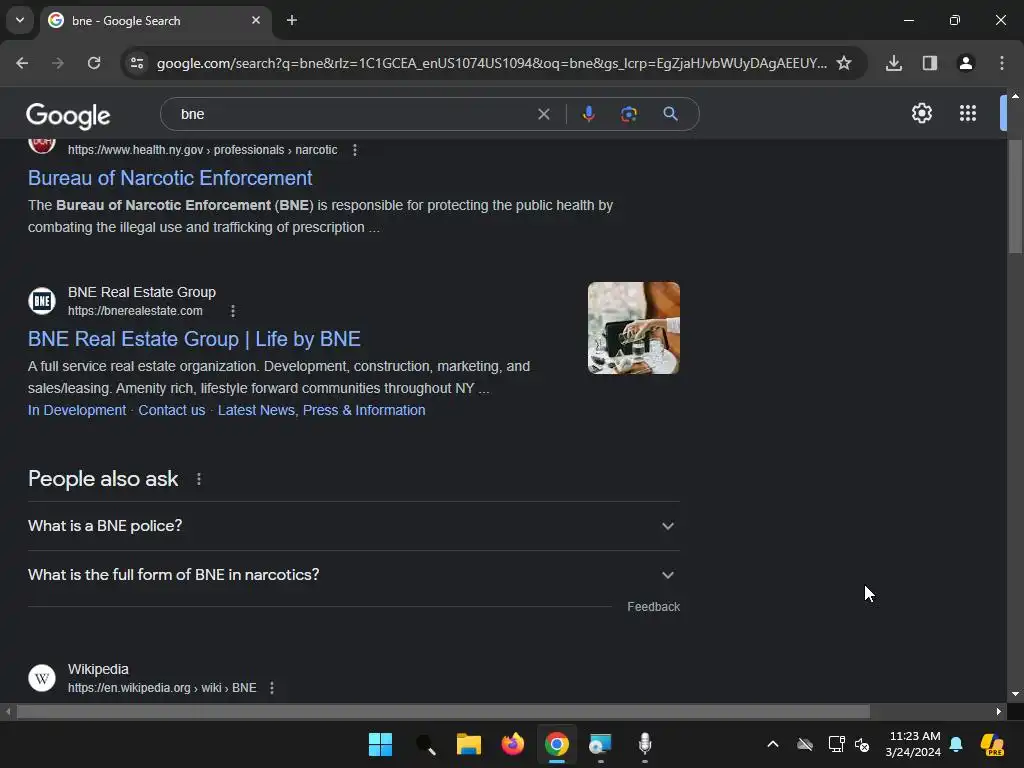Click the https://bnerealestate.com URL text

point(135,311)
